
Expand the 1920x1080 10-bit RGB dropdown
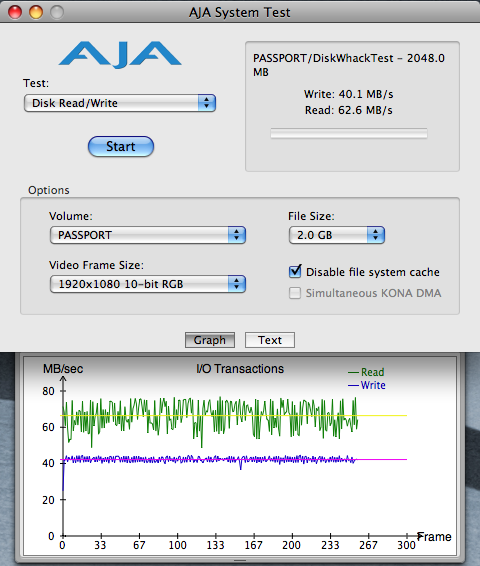point(148,284)
